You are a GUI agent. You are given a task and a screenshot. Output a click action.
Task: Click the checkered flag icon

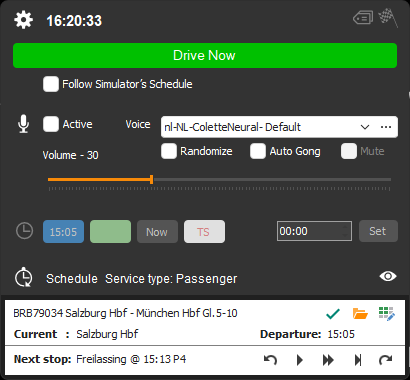pyautogui.click(x=388, y=19)
